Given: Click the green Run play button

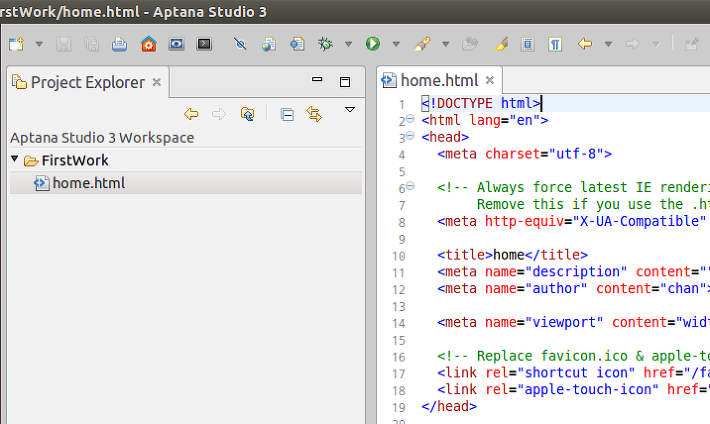Looking at the screenshot, I should (x=373, y=44).
